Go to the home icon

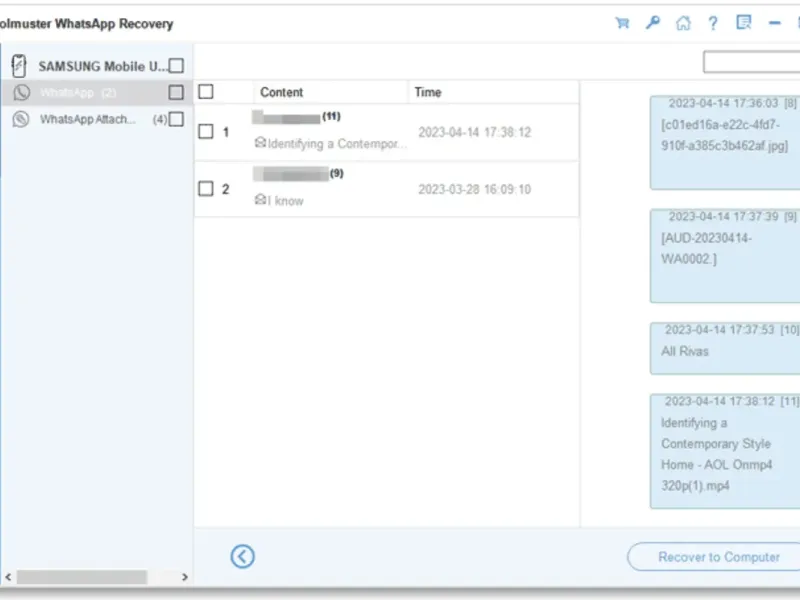tap(683, 23)
